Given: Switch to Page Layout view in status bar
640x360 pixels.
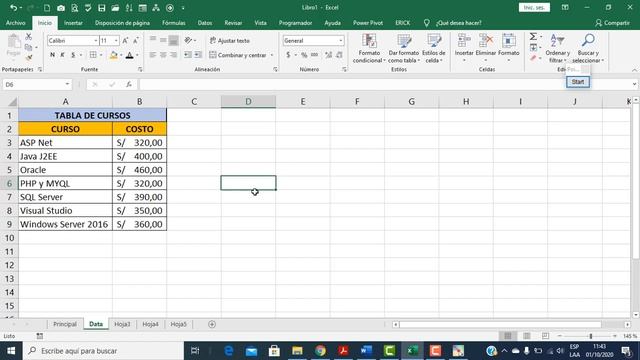Looking at the screenshot, I should pyautogui.click(x=527, y=336).
